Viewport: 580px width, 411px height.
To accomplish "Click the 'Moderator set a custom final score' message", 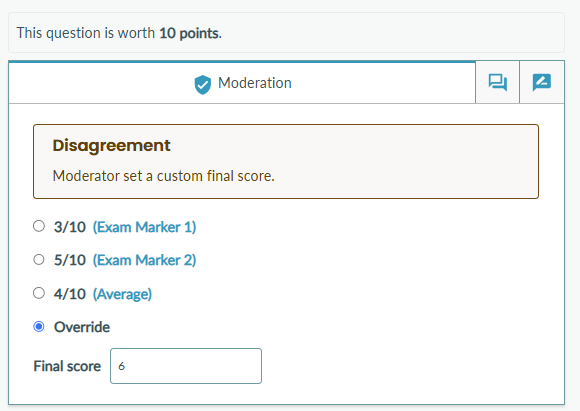I will point(163,176).
